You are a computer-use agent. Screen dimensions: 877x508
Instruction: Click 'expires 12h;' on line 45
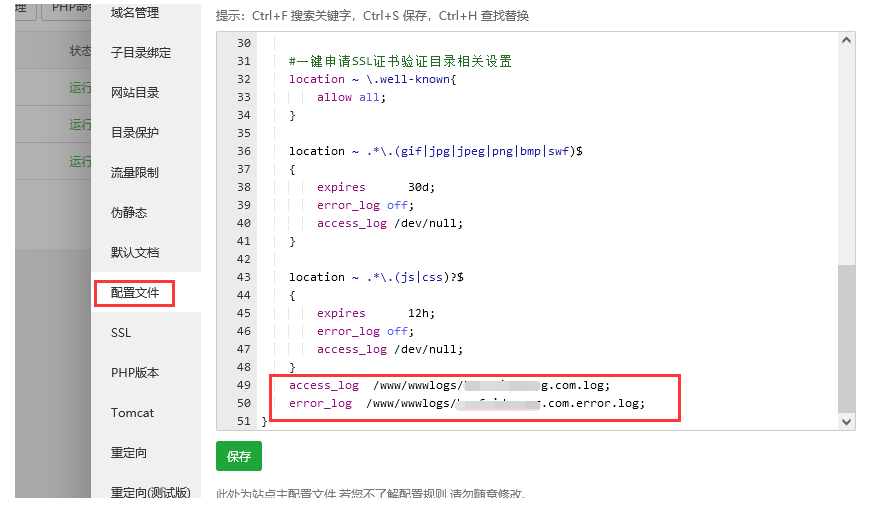pyautogui.click(x=376, y=313)
